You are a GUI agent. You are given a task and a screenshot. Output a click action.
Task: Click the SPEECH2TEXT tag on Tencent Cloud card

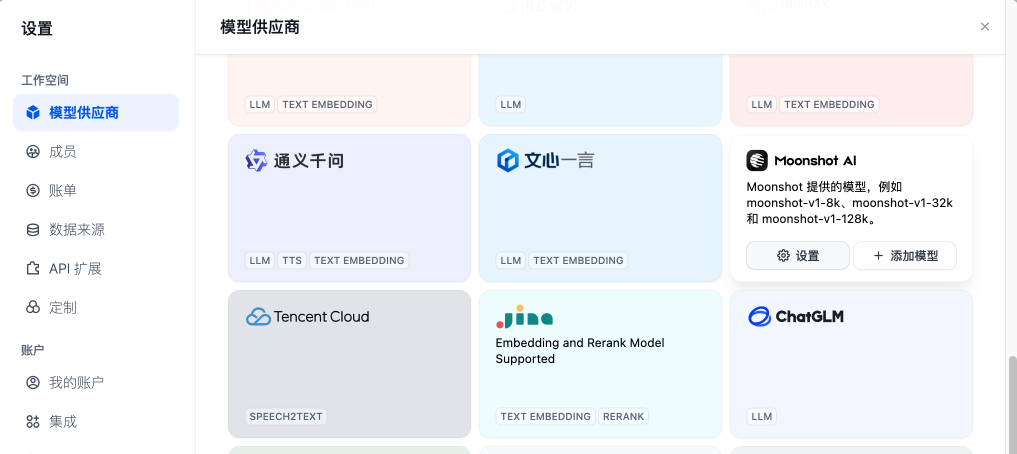click(x=286, y=416)
